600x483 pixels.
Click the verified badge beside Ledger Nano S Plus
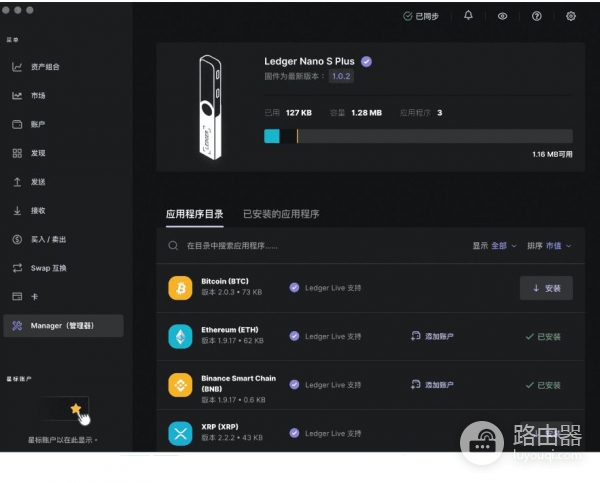(x=366, y=62)
